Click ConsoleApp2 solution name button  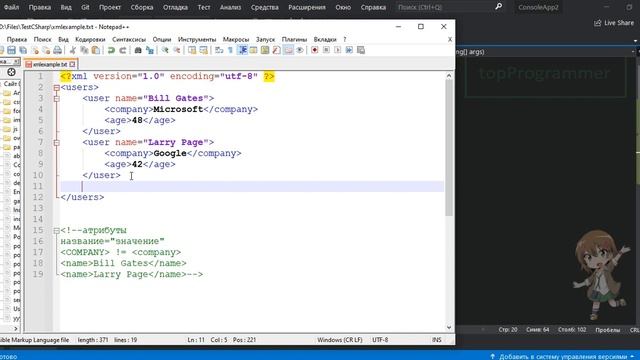538,7
